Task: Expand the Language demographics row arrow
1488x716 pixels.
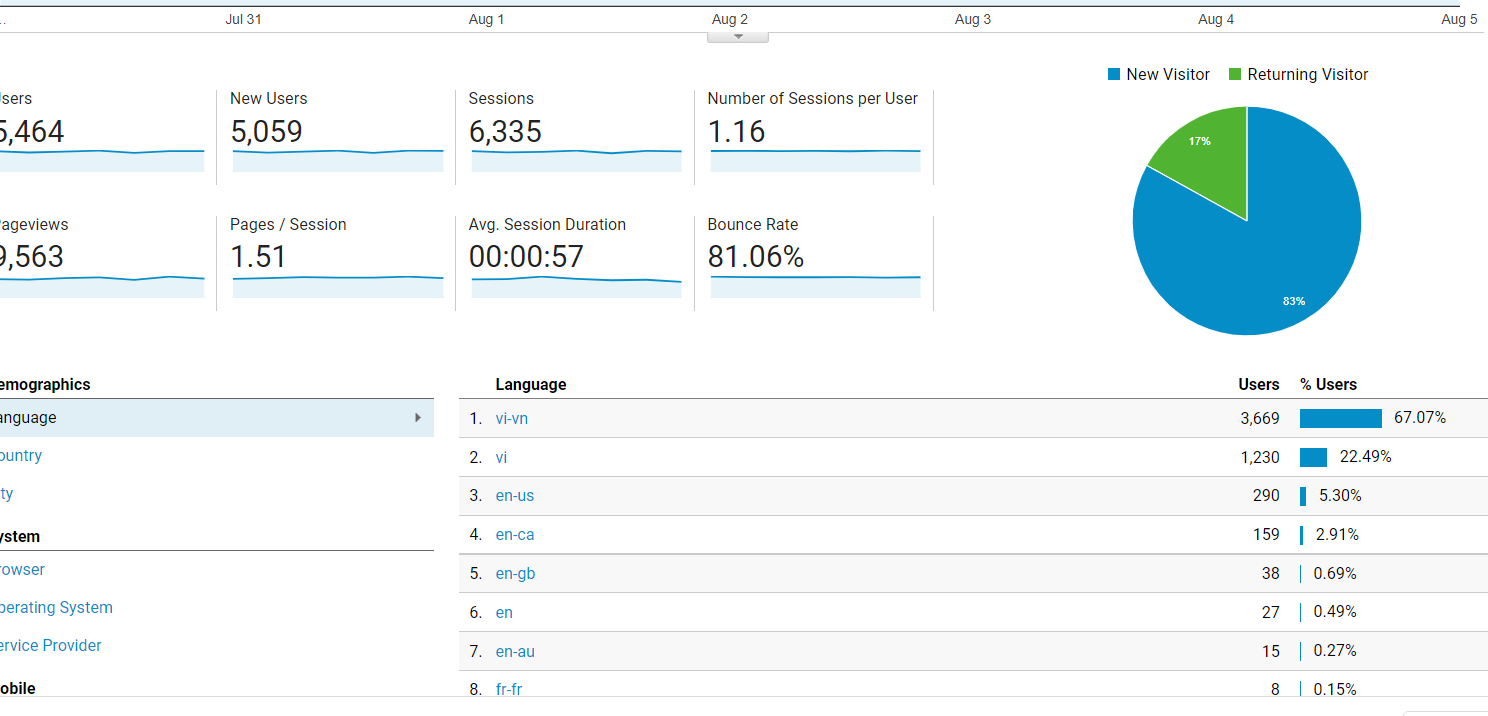Action: pyautogui.click(x=418, y=418)
